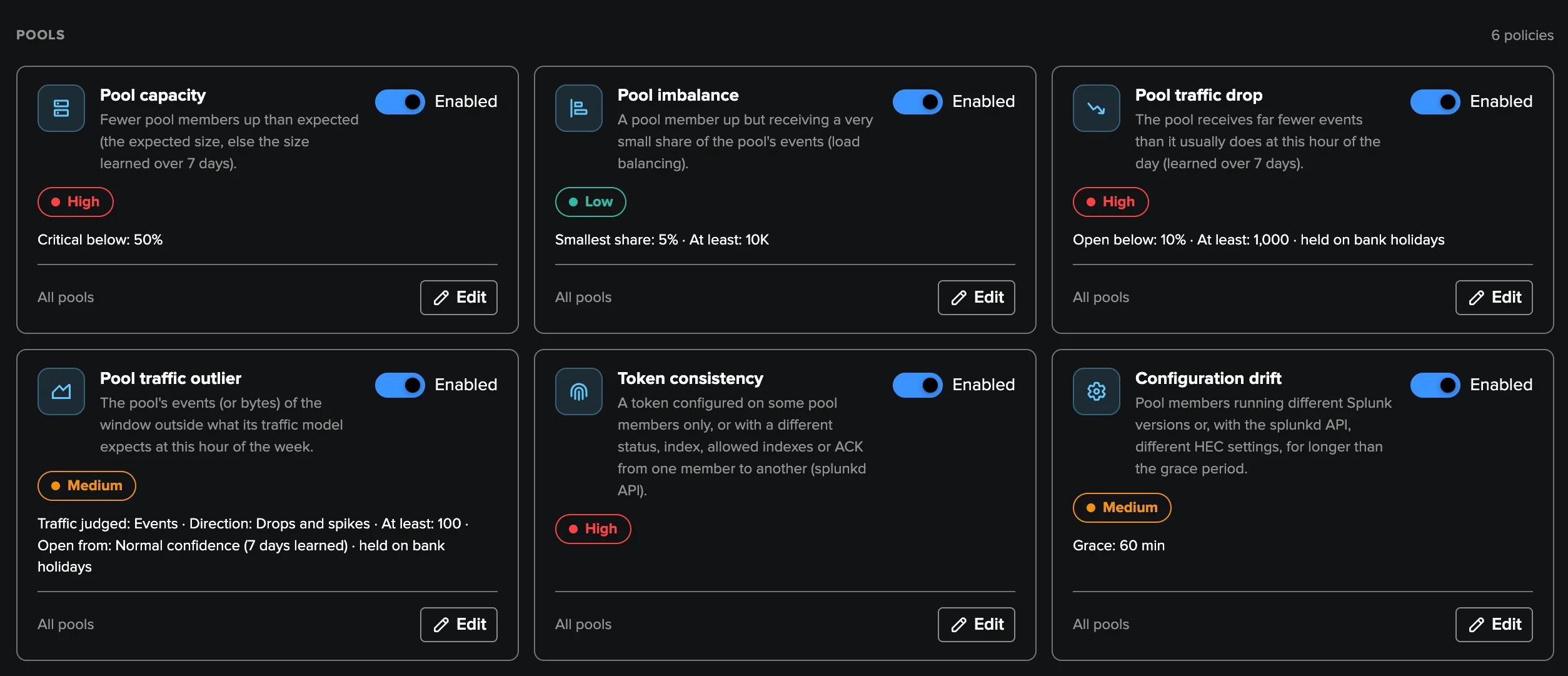The height and width of the screenshot is (676, 1568).
Task: Toggle the Pool traffic outlier policy
Action: coord(400,385)
